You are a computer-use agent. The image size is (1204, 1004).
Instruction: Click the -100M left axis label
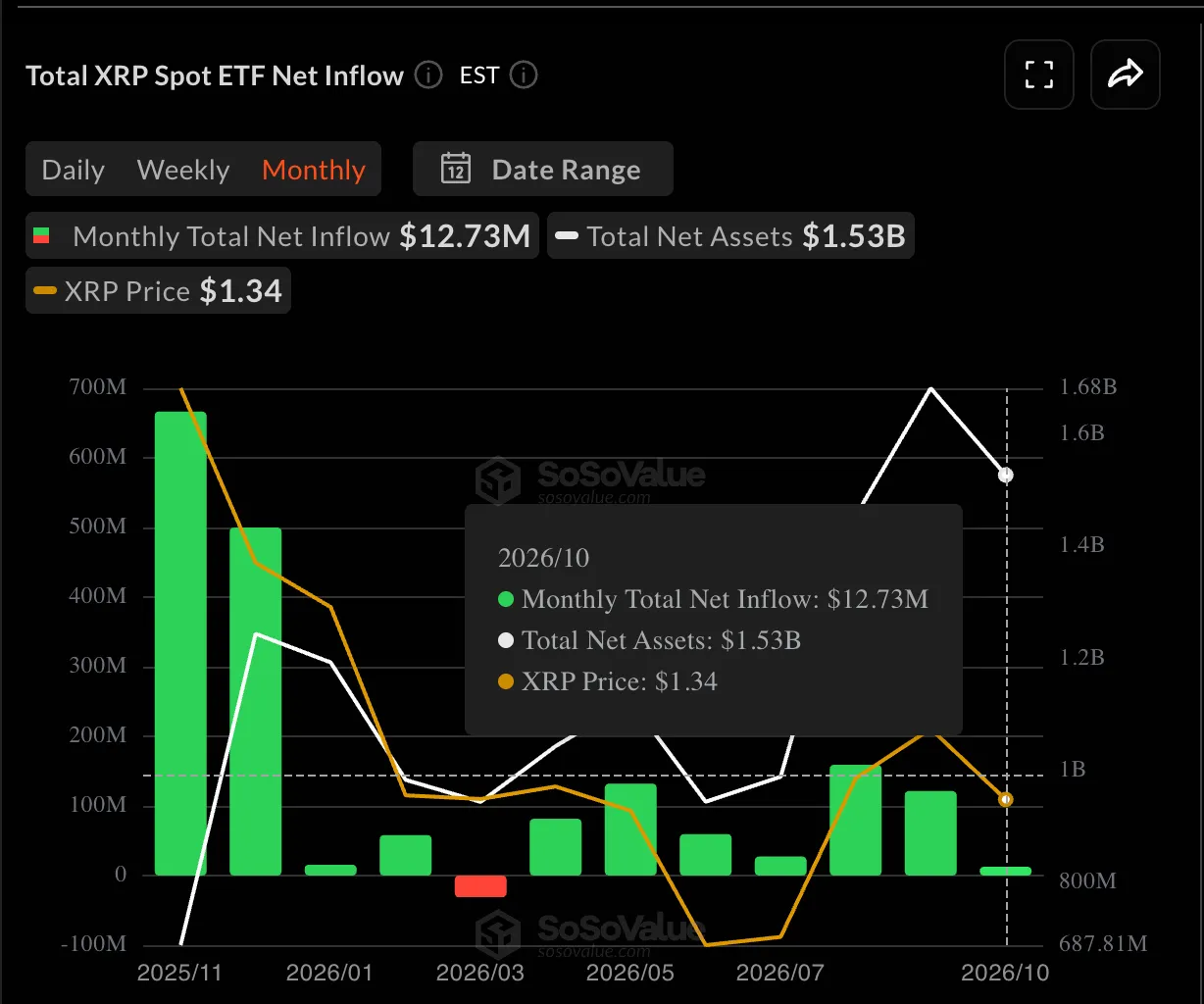click(x=92, y=944)
